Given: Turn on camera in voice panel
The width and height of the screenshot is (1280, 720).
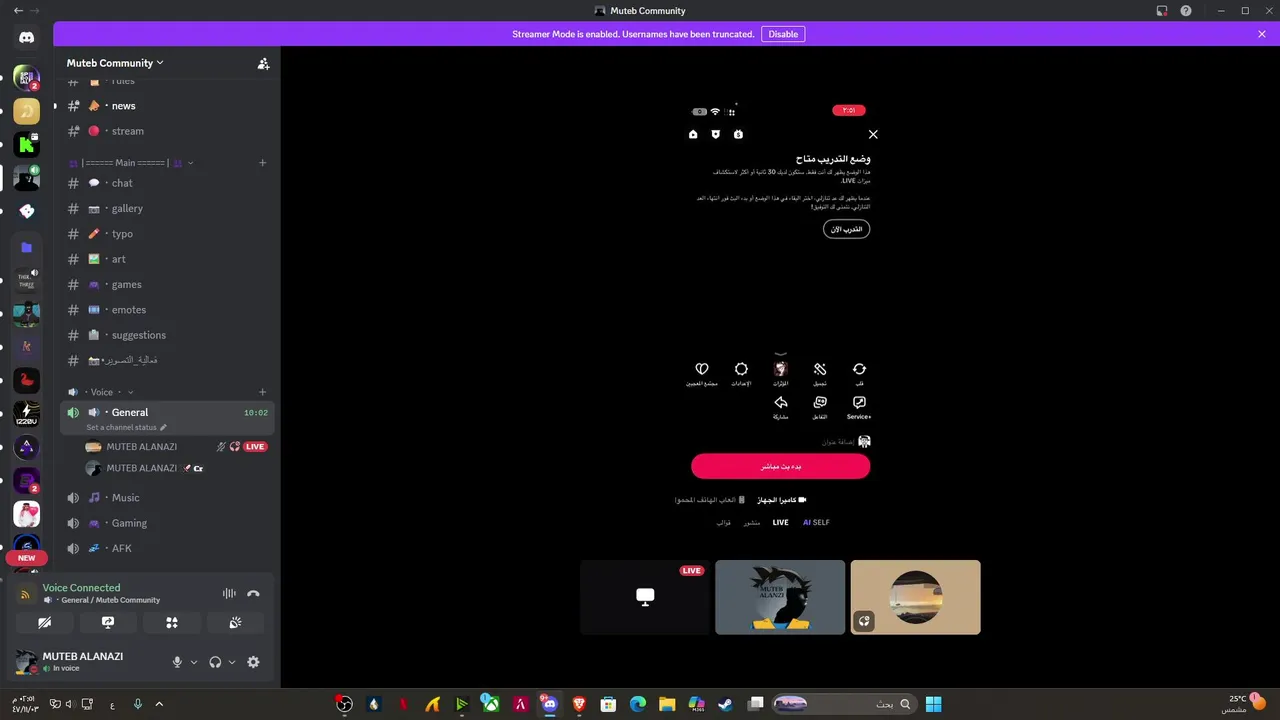Looking at the screenshot, I should coord(45,622).
